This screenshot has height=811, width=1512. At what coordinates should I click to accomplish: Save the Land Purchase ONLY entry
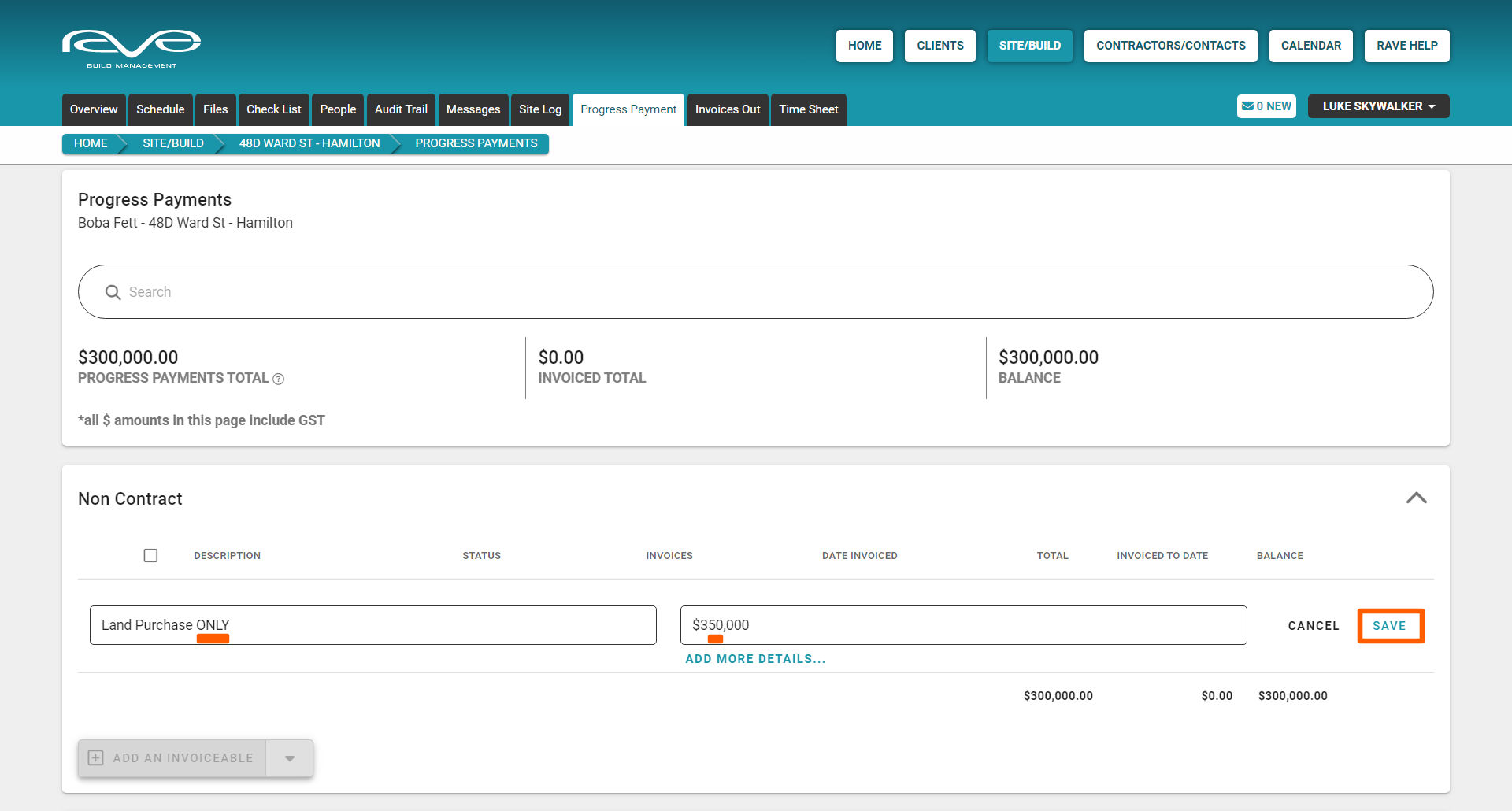1389,626
